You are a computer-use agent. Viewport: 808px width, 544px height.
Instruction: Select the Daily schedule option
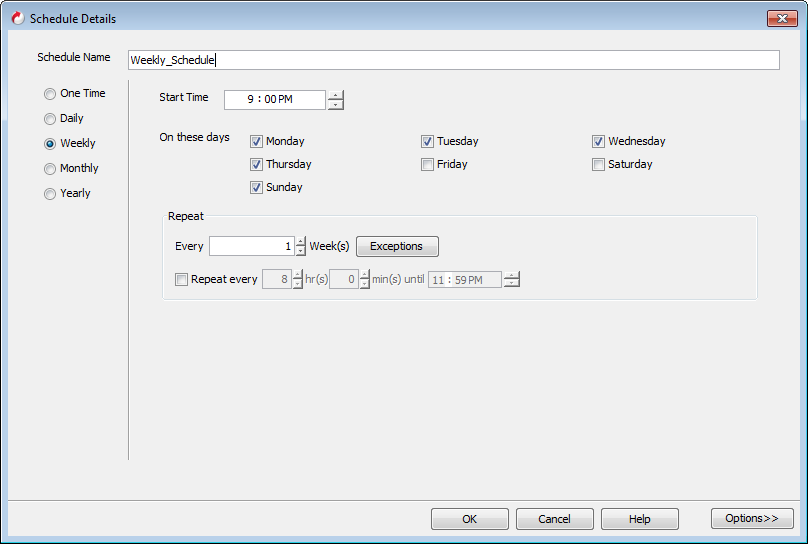click(50, 119)
